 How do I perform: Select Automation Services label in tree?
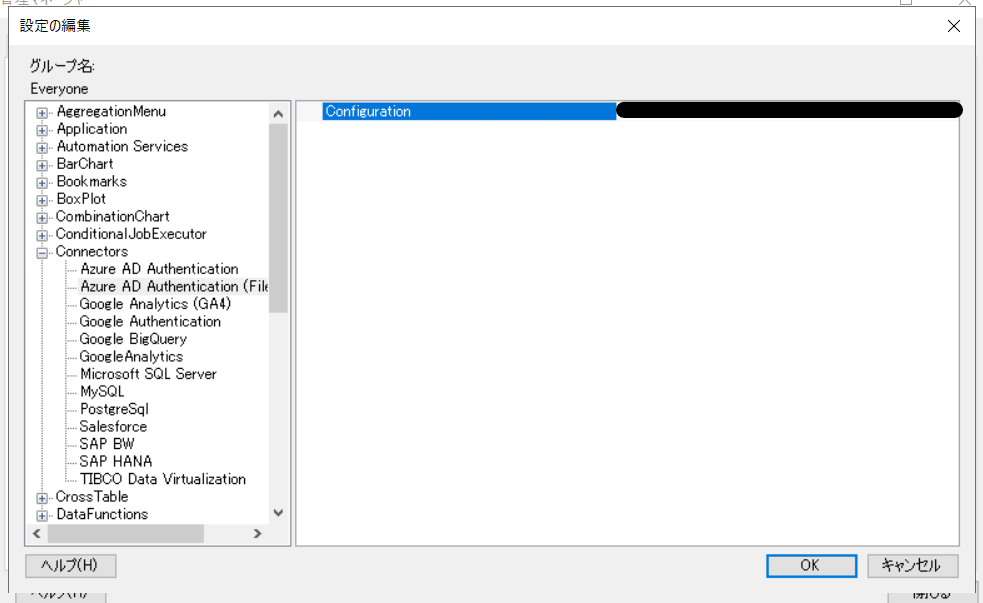coord(122,147)
